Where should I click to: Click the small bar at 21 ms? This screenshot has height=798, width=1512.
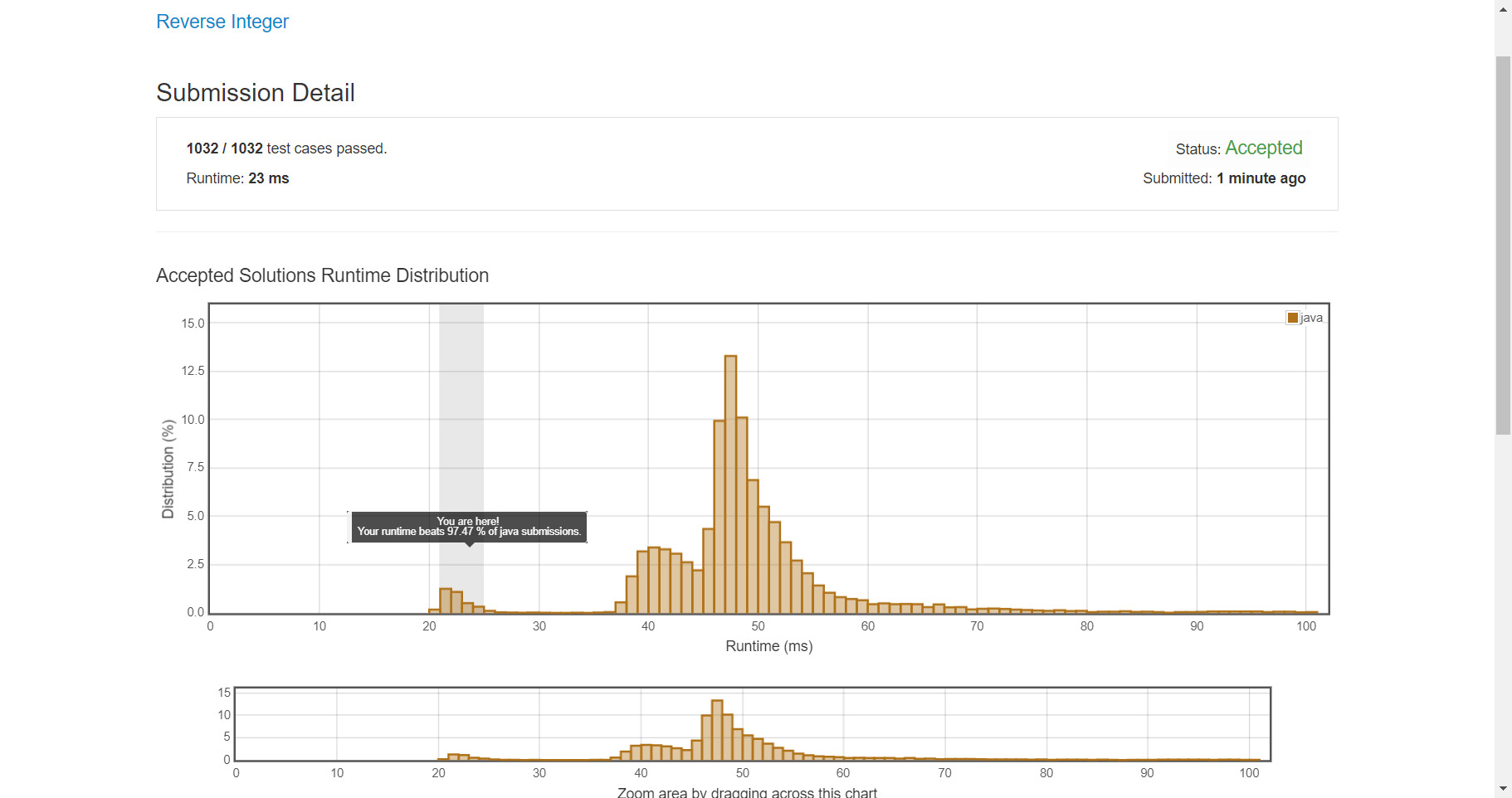445,601
